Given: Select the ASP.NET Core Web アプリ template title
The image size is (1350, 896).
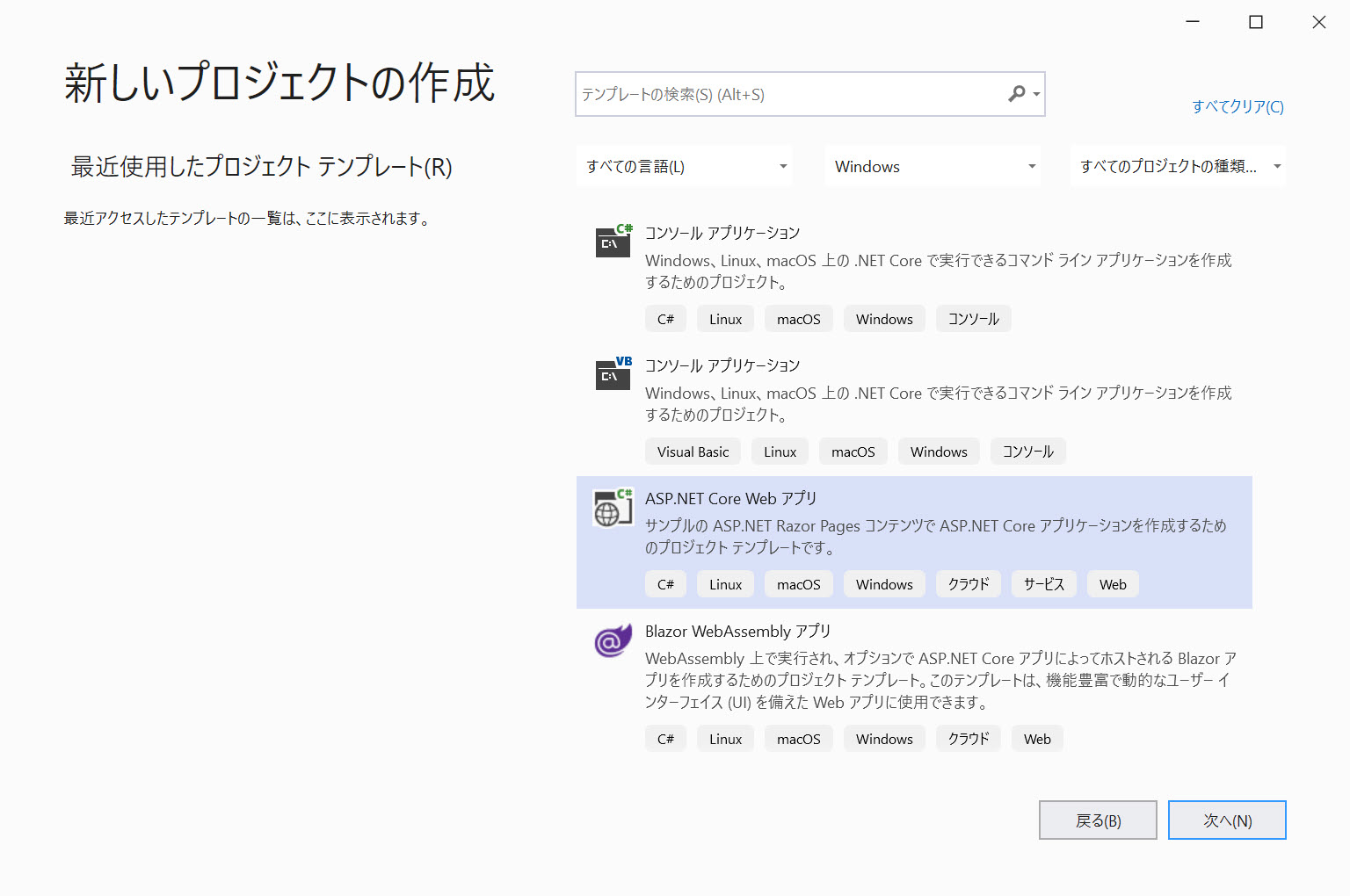Looking at the screenshot, I should coord(730,499).
